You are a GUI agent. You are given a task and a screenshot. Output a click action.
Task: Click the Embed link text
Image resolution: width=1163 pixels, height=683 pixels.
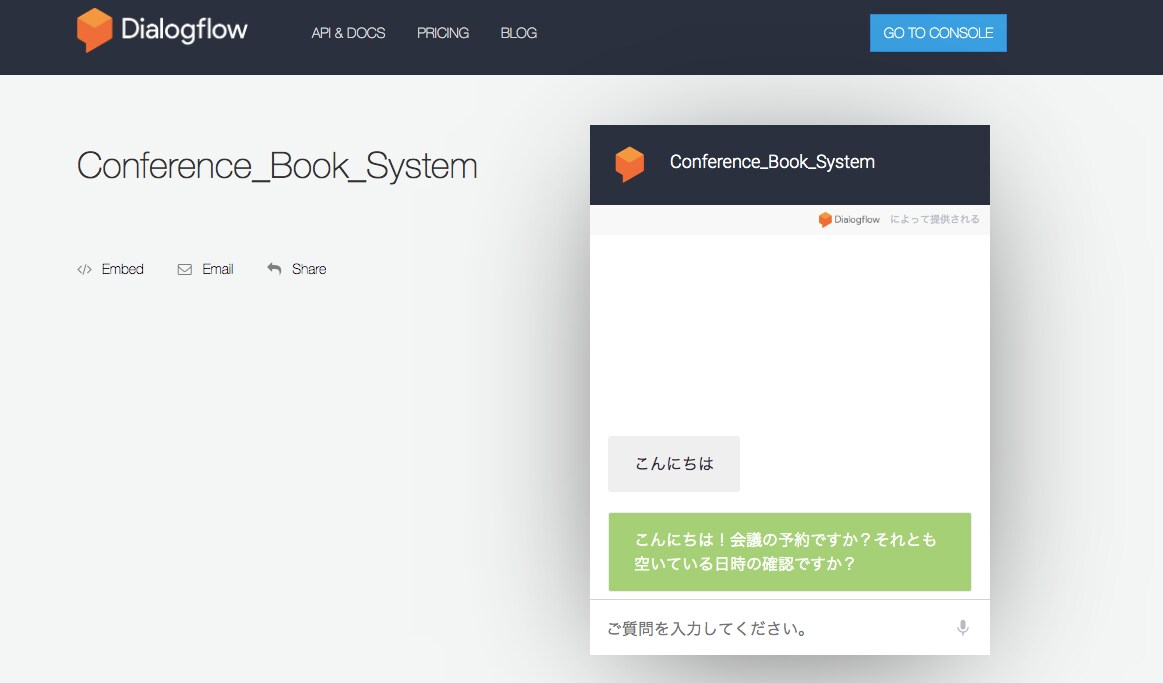pos(122,269)
